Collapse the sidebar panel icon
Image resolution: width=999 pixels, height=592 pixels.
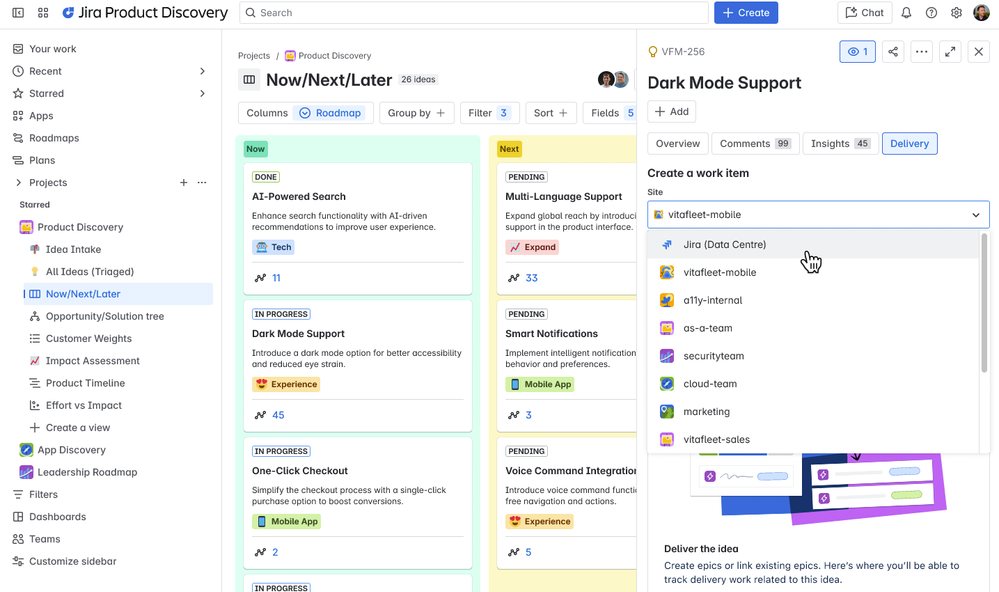point(18,13)
